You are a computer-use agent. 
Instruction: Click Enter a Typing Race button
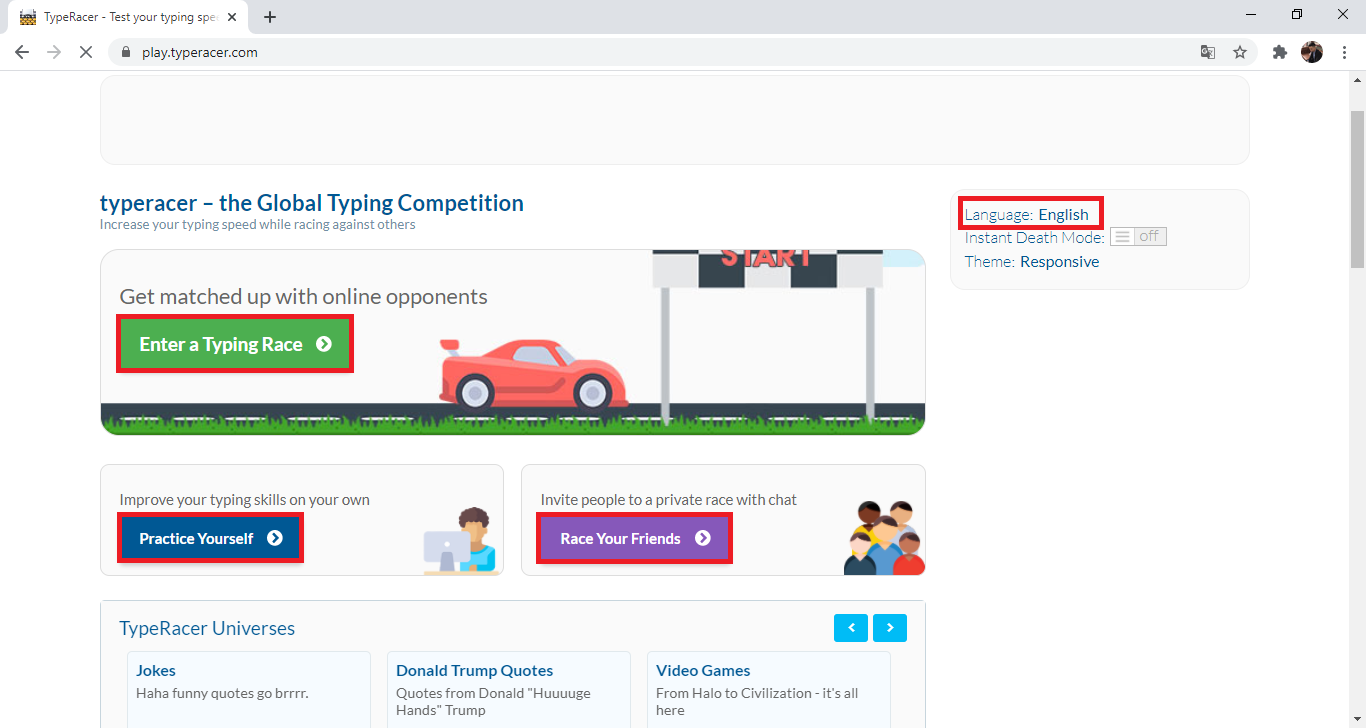click(x=235, y=344)
